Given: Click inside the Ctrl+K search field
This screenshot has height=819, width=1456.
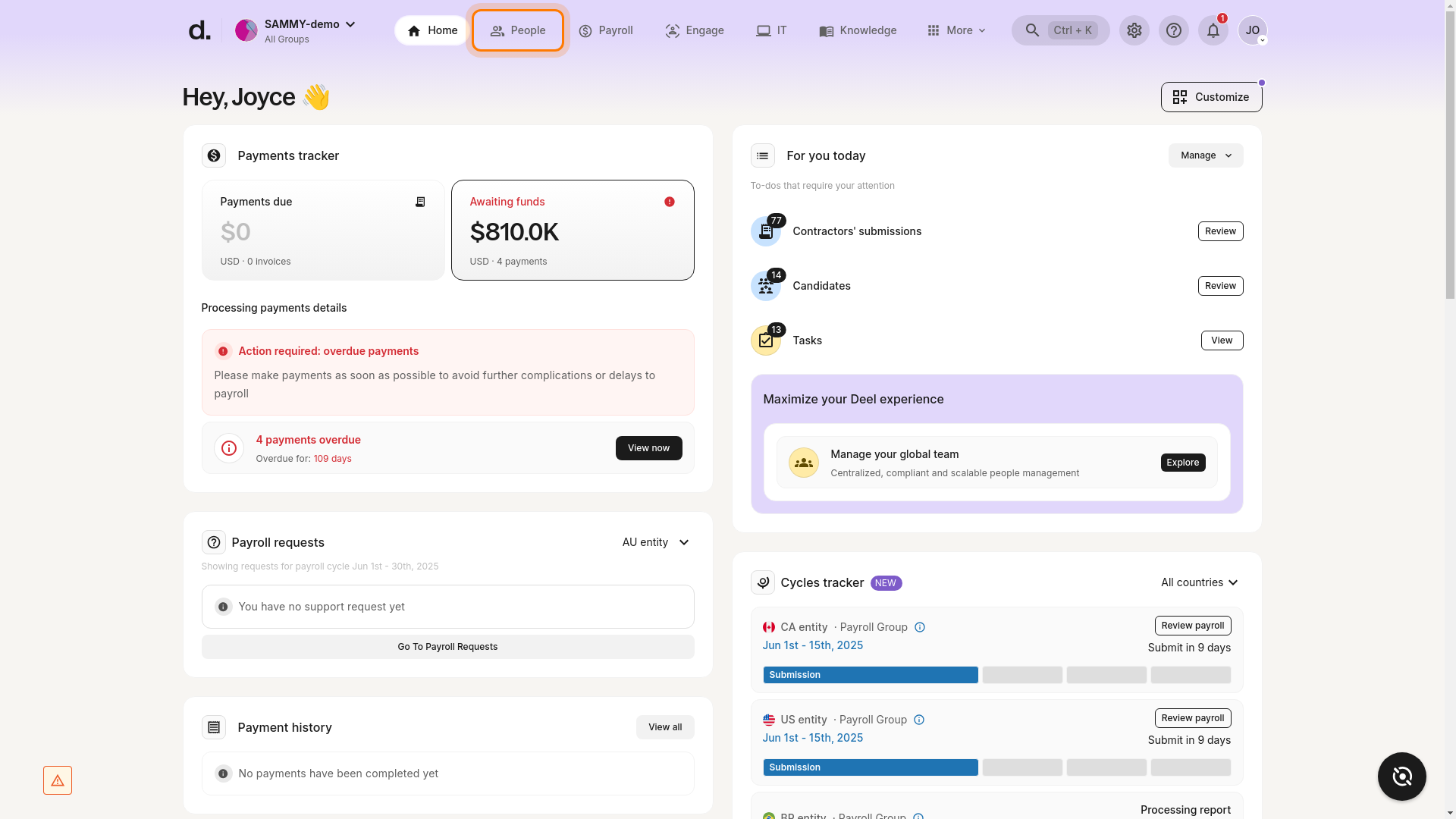Looking at the screenshot, I should (1060, 30).
